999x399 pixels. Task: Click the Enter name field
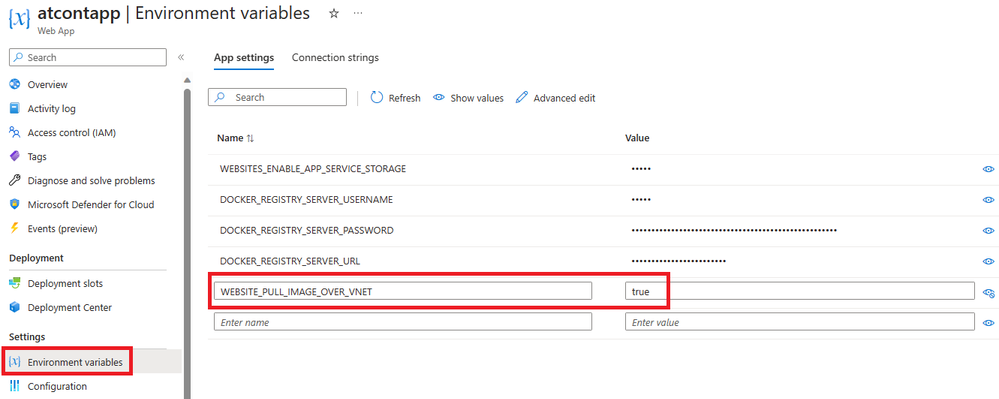(x=403, y=322)
